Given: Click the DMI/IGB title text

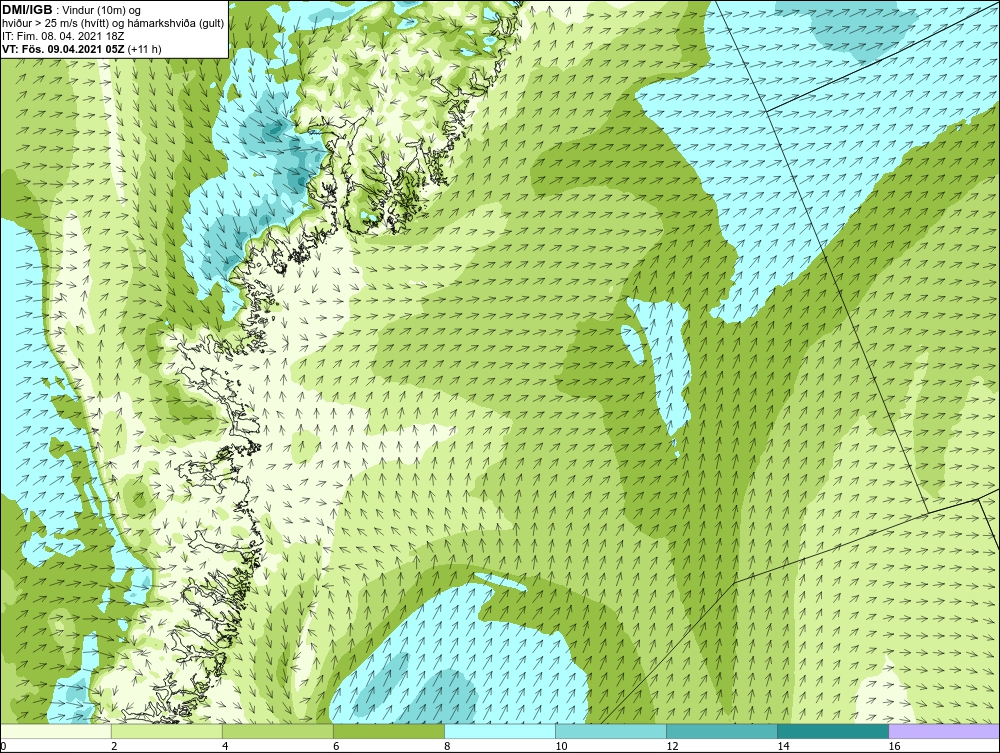Looking at the screenshot, I should (x=27, y=10).
